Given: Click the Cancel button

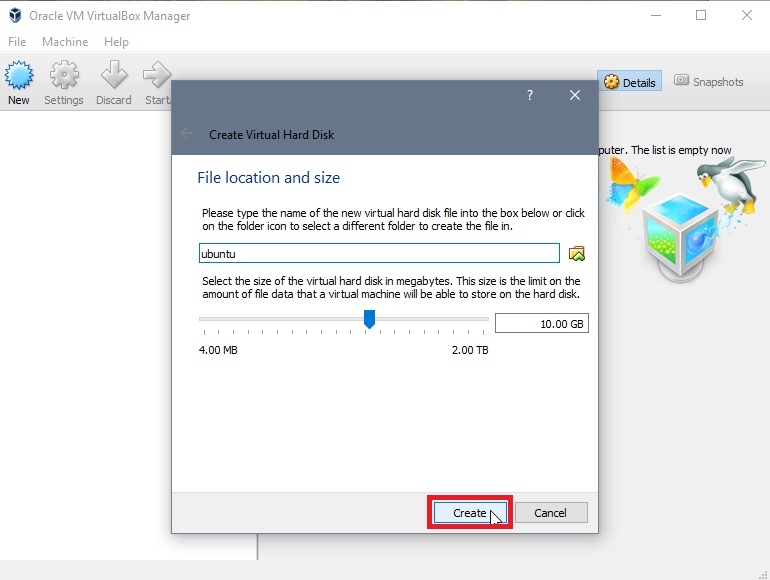Looking at the screenshot, I should click(551, 513).
